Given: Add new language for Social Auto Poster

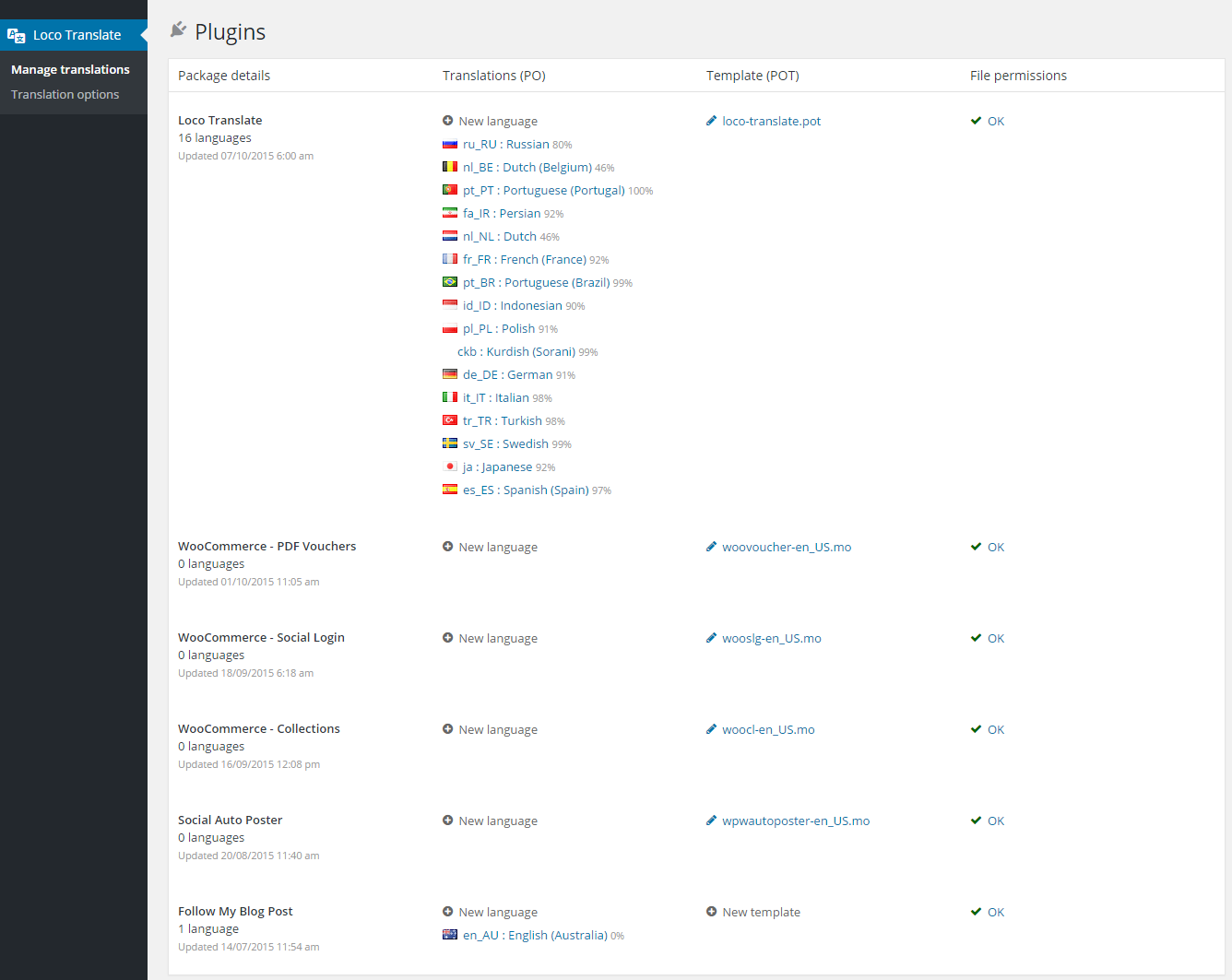Looking at the screenshot, I should [x=497, y=821].
